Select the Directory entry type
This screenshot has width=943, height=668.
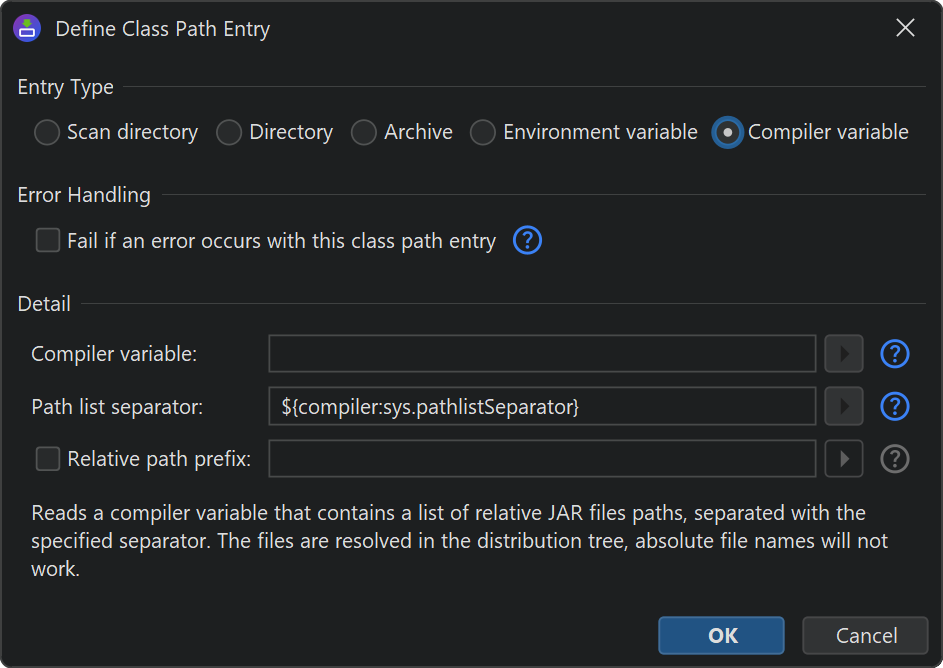pos(229,133)
